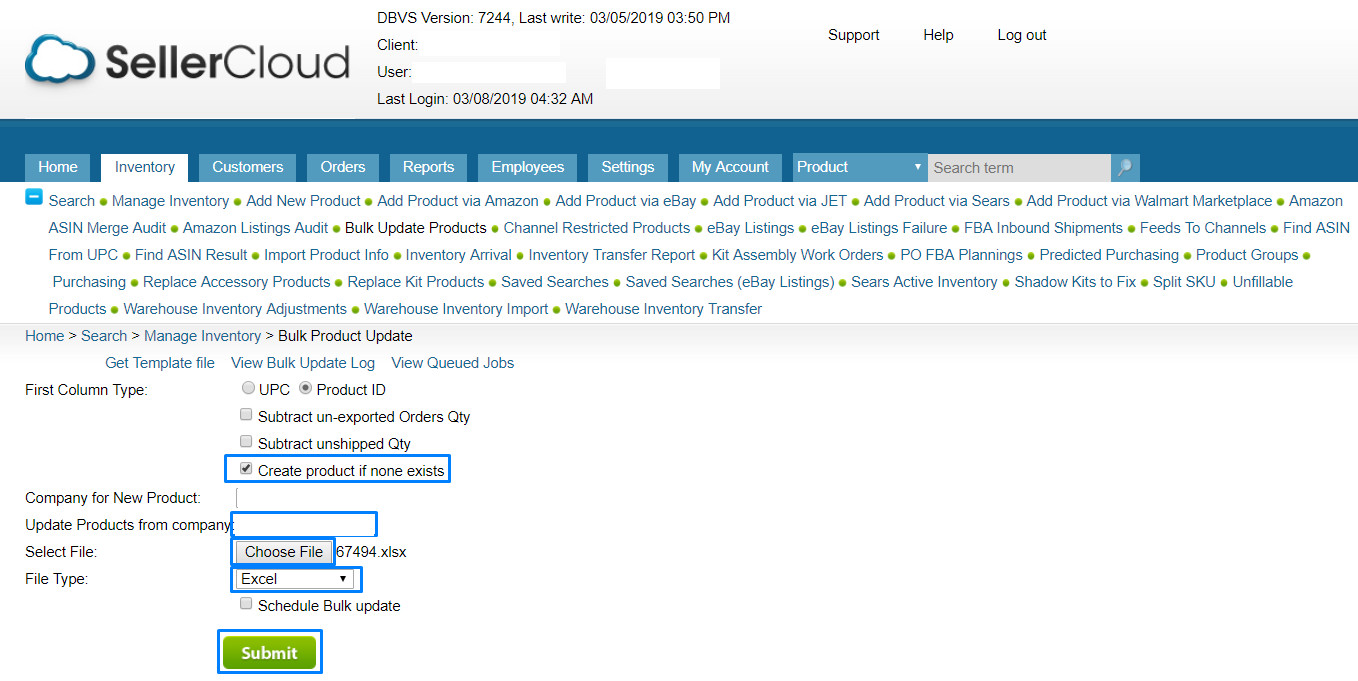Open Channel Restricted Products link

click(597, 228)
